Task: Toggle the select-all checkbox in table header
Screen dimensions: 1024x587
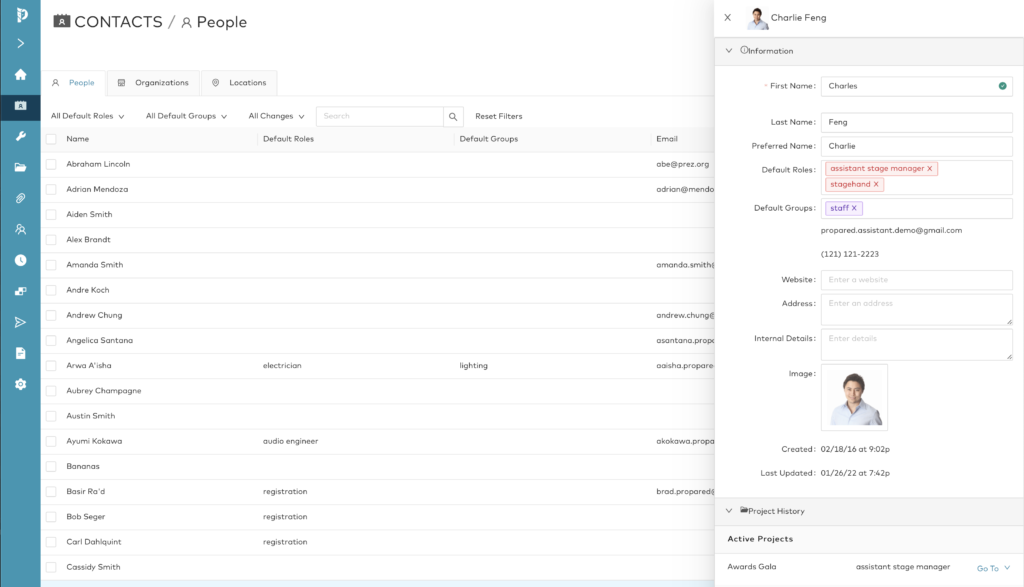Action: coord(51,139)
